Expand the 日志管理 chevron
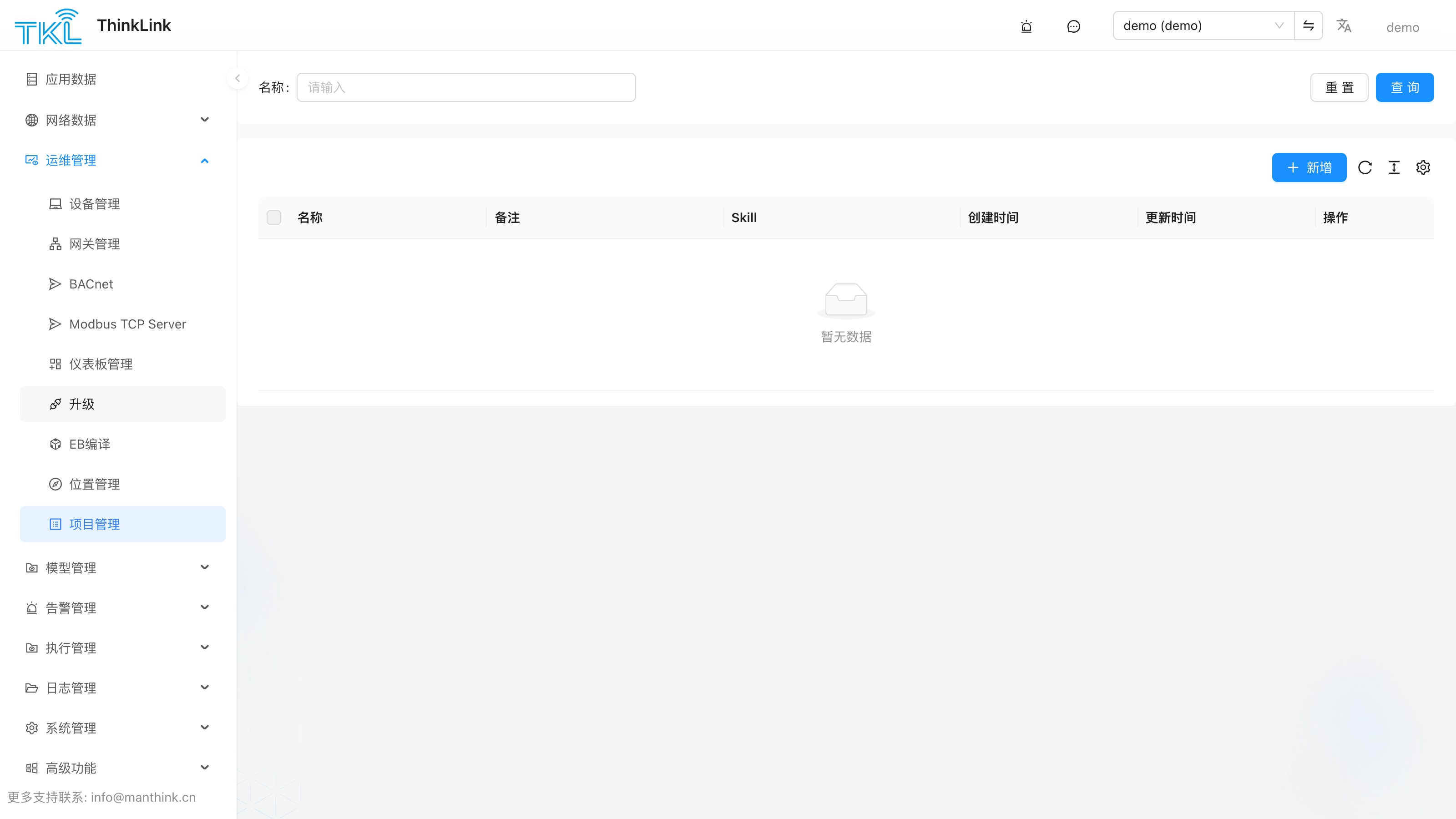The image size is (1456, 819). [x=205, y=688]
